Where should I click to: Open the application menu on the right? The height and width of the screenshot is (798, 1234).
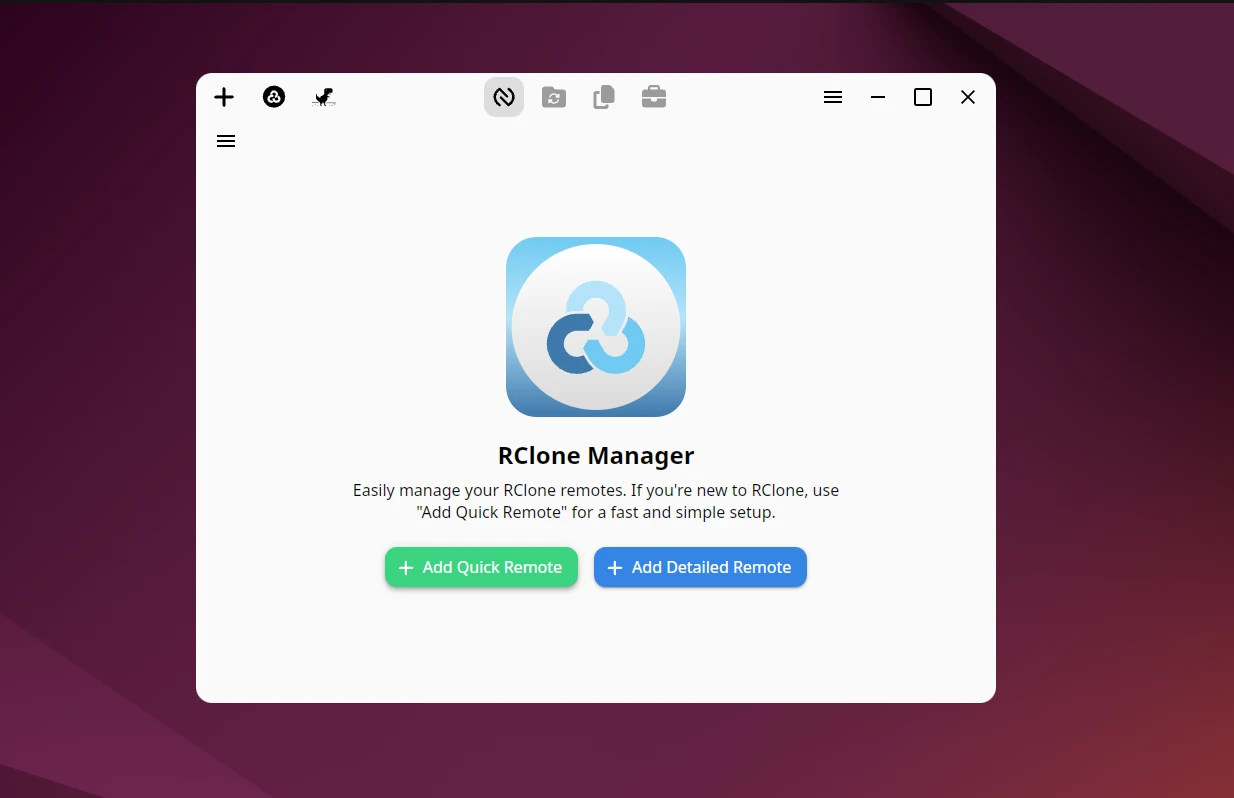pyautogui.click(x=833, y=97)
